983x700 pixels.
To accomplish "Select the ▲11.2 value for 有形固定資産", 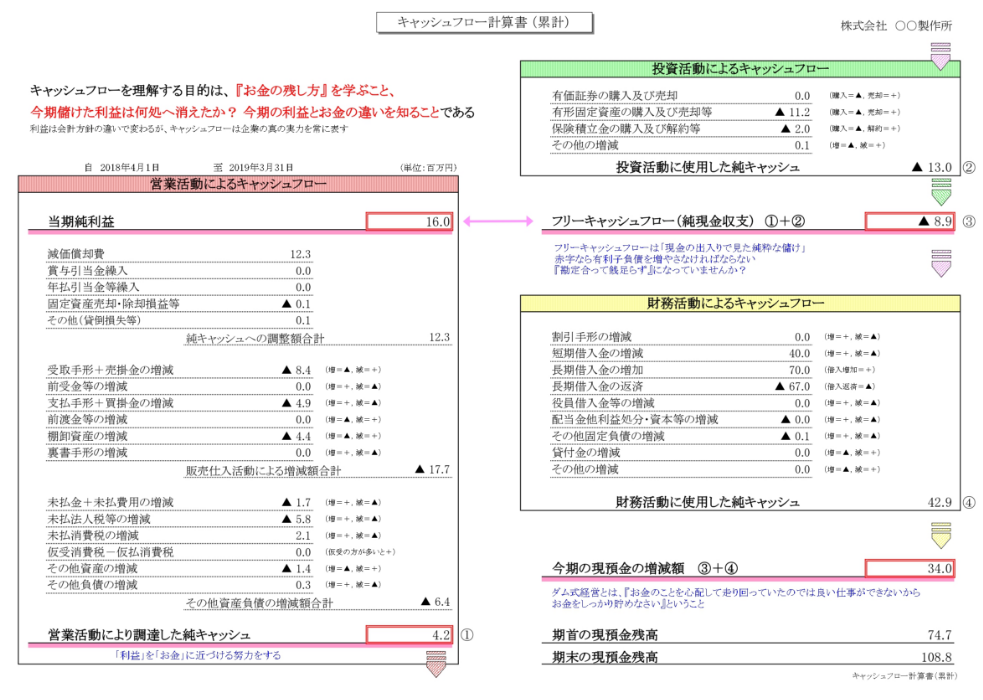I will (792, 112).
